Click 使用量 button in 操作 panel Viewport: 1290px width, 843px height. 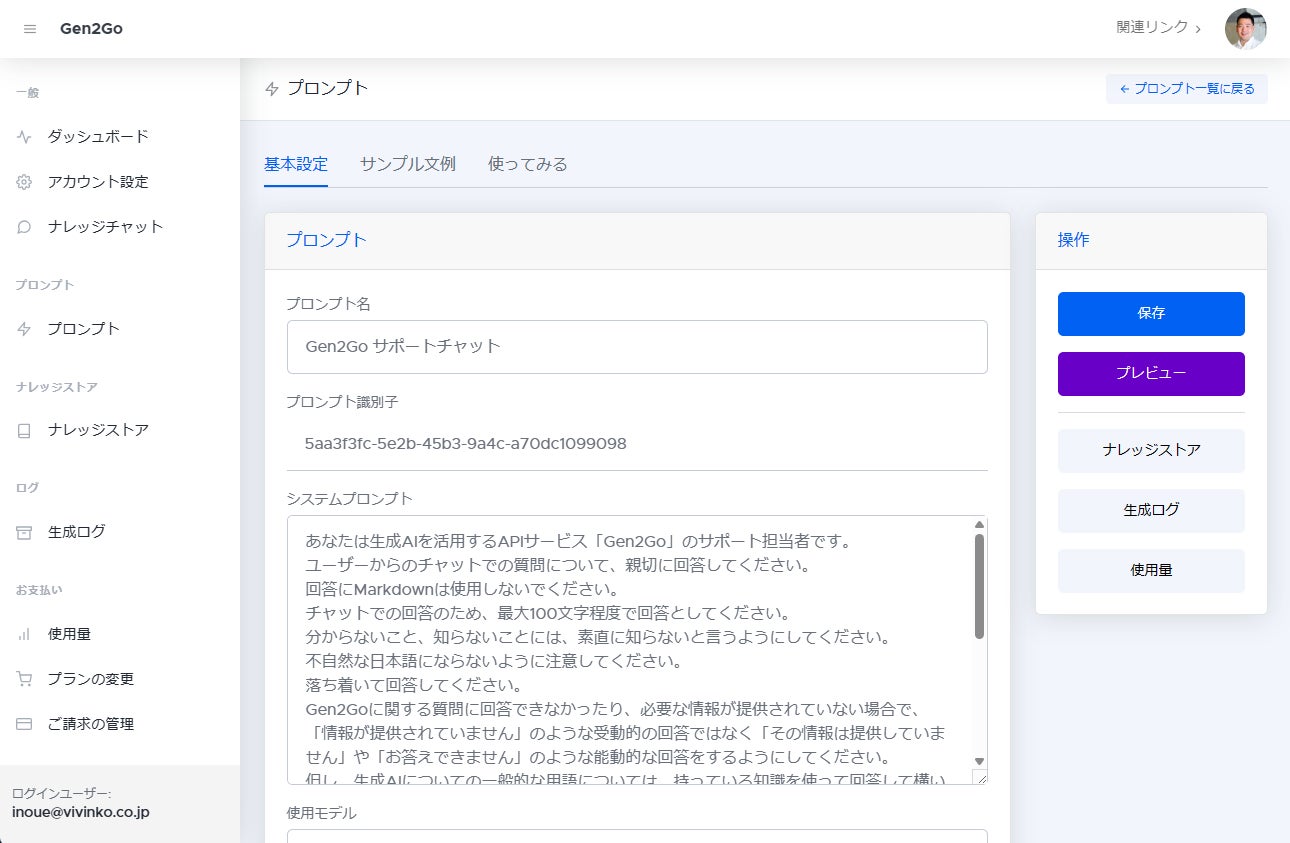pyautogui.click(x=1151, y=571)
